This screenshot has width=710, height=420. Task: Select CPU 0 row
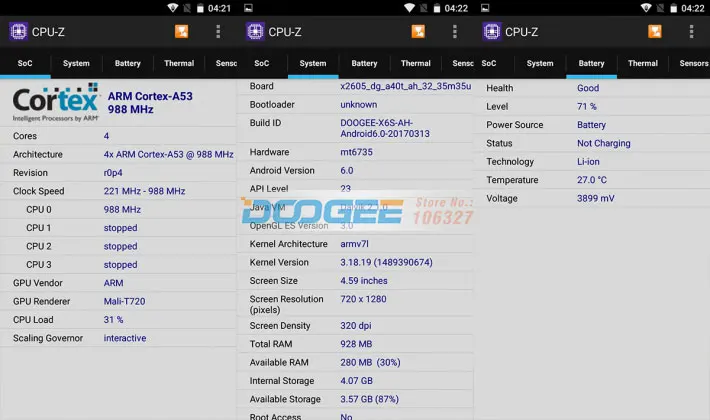pos(118,210)
